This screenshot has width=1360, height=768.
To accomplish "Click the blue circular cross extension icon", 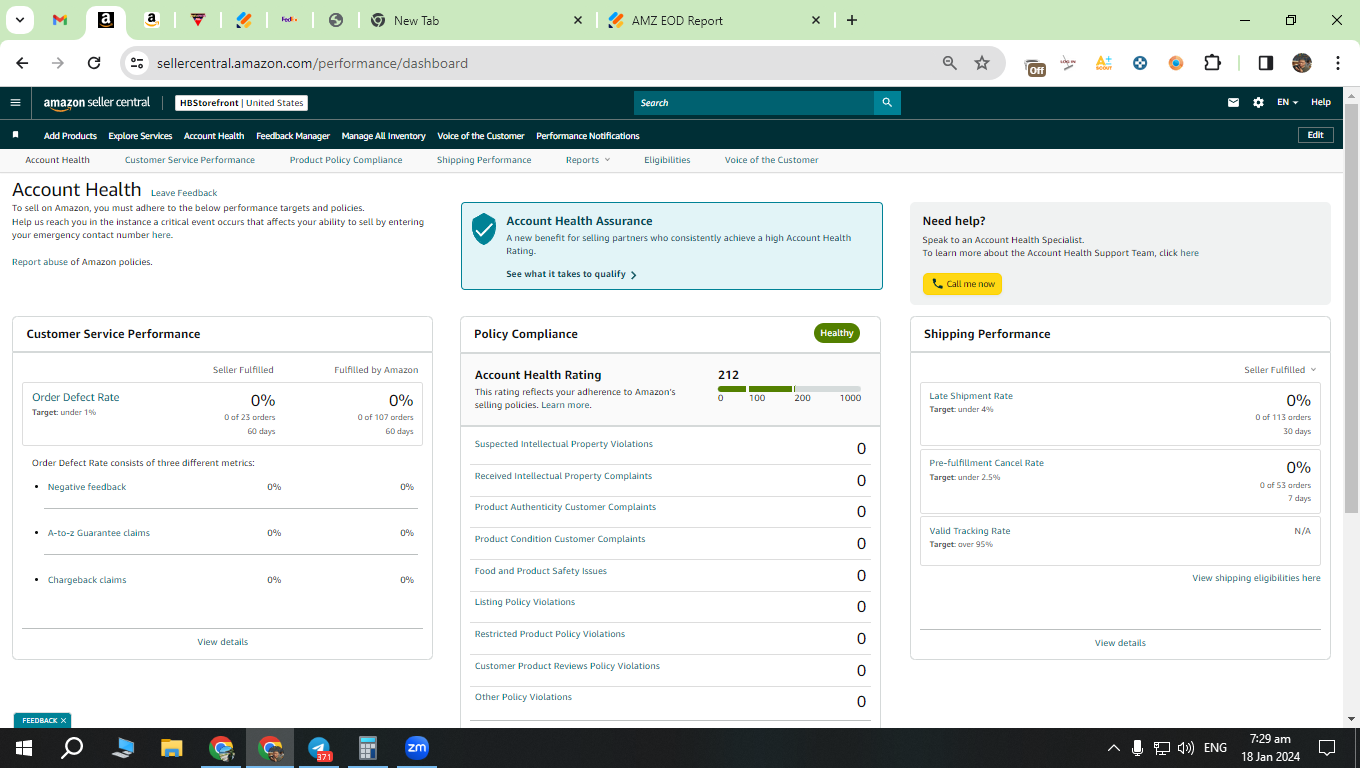I will [1140, 63].
